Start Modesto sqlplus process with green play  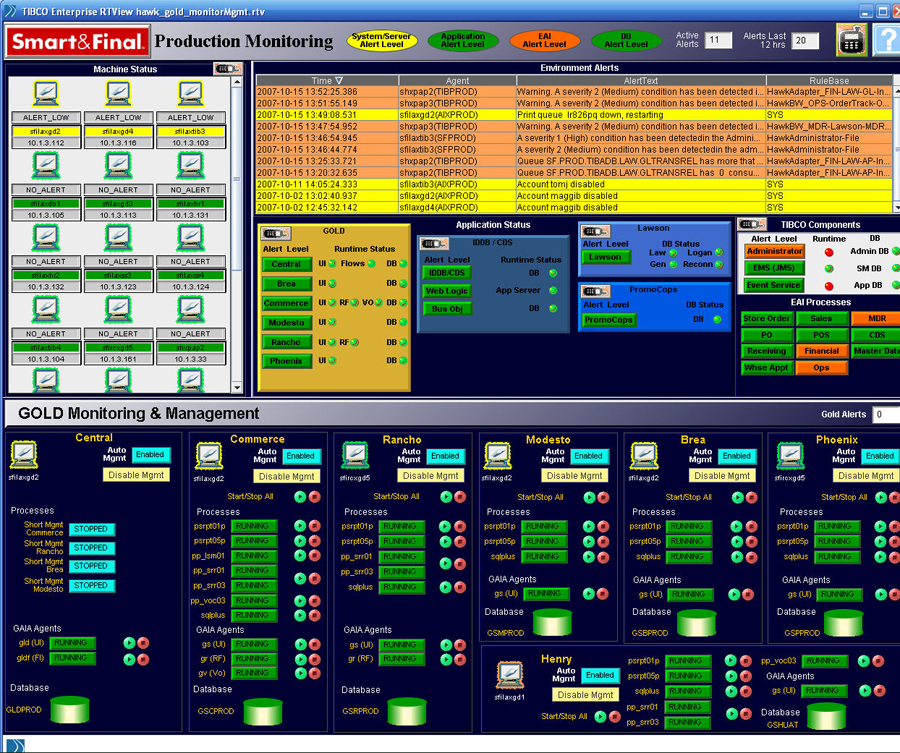pyautogui.click(x=588, y=556)
